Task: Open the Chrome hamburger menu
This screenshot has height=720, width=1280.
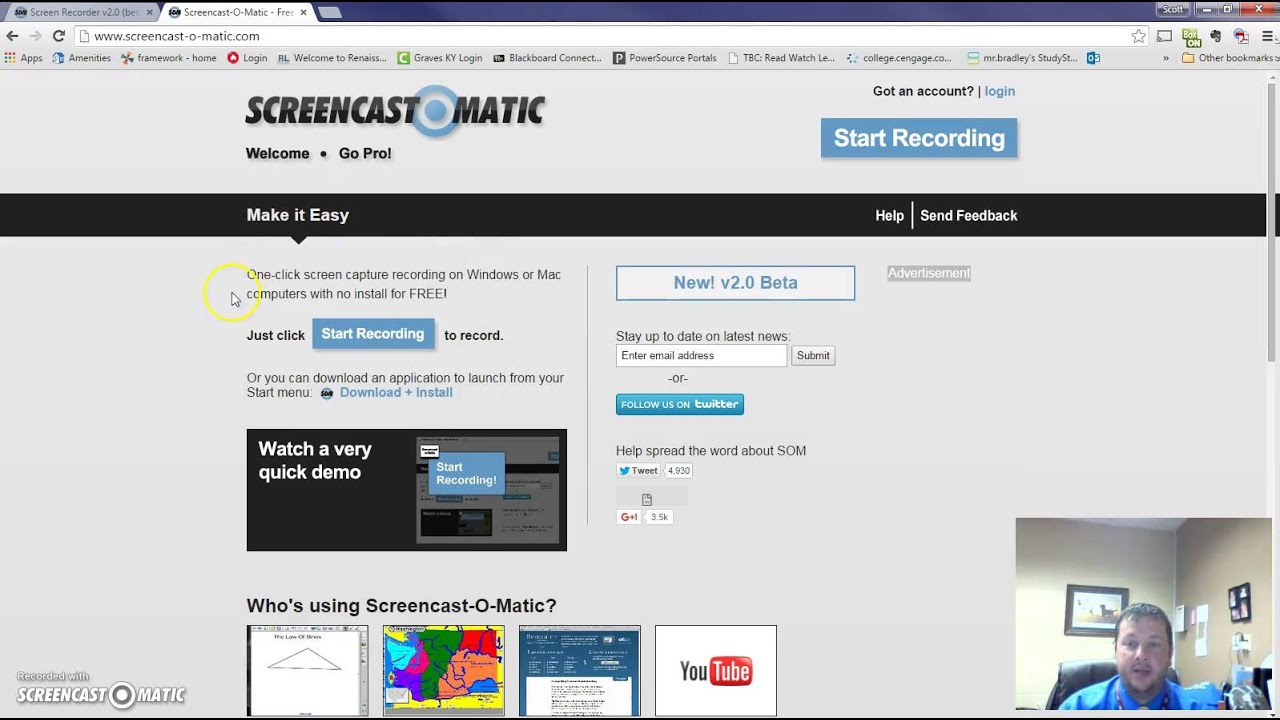Action: point(1267,36)
